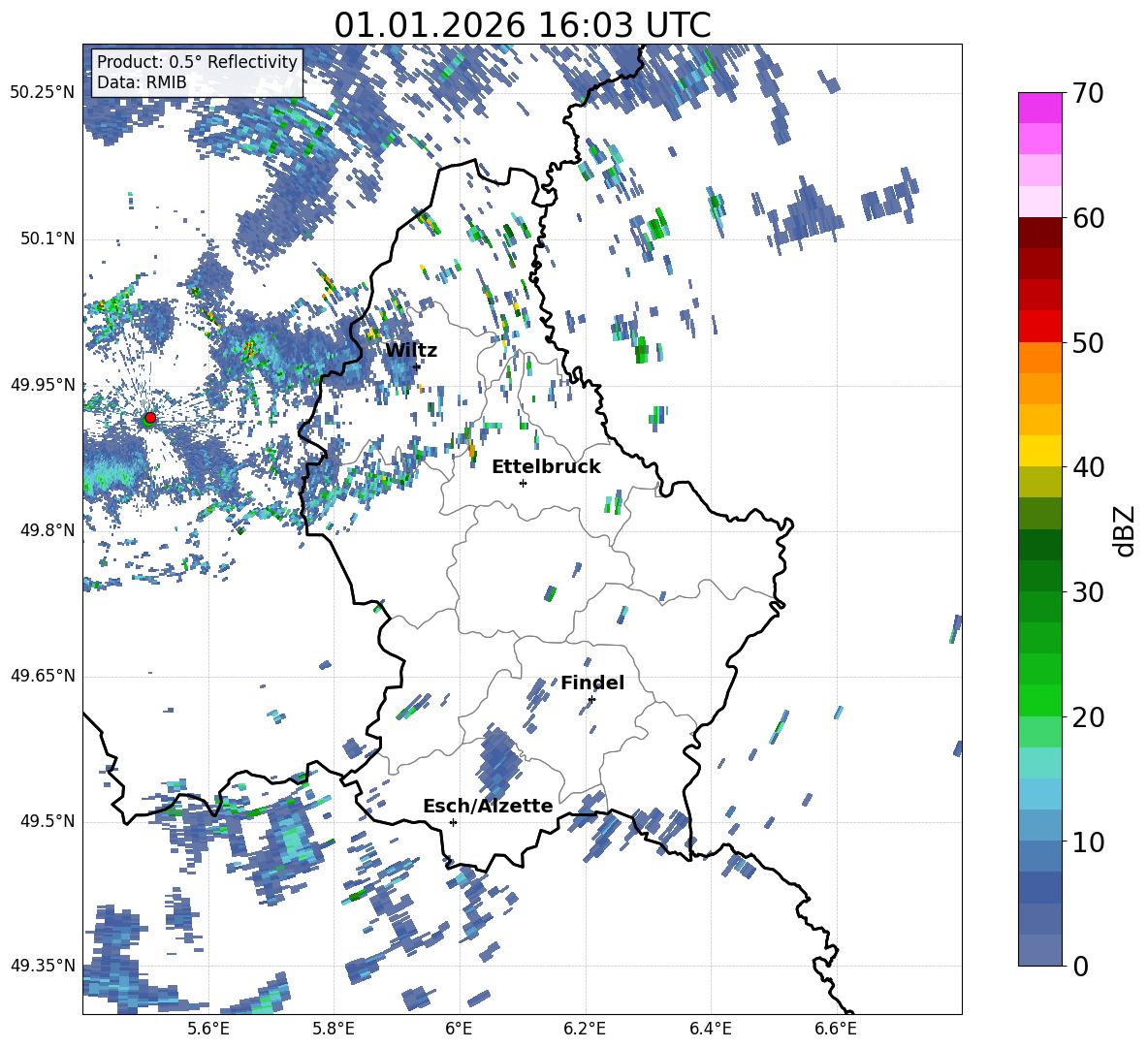Click the 40 tick on colorbar
The width and height of the screenshot is (1148, 1048).
pyautogui.click(x=1089, y=467)
